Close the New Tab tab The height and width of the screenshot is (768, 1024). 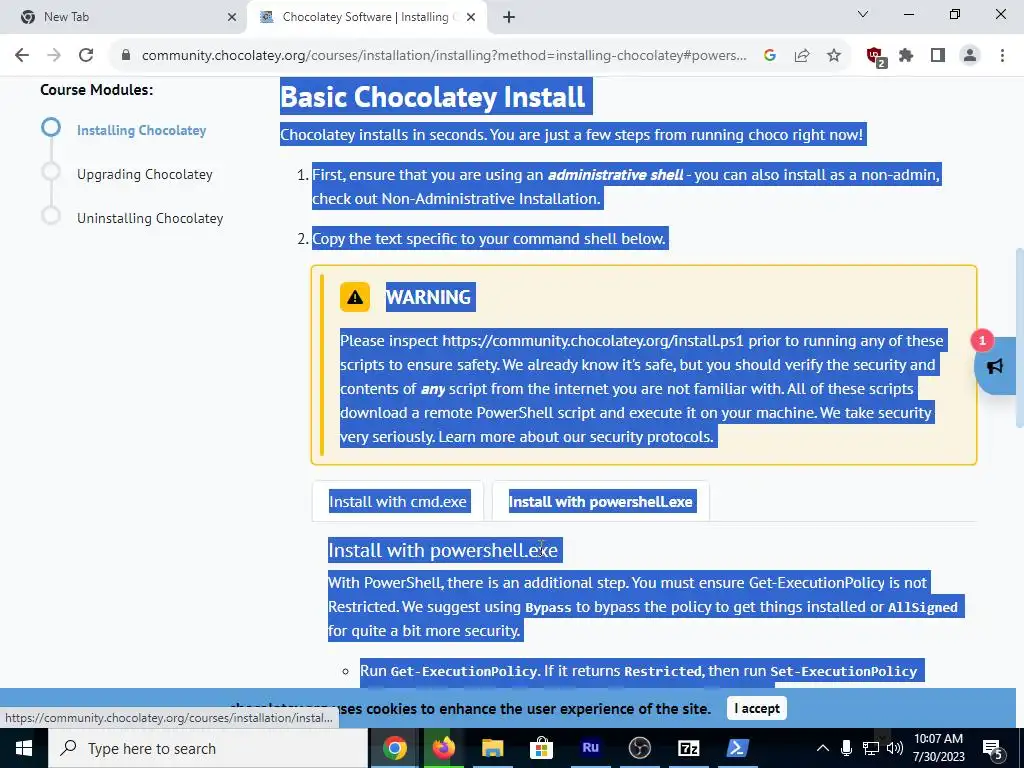[x=232, y=18]
